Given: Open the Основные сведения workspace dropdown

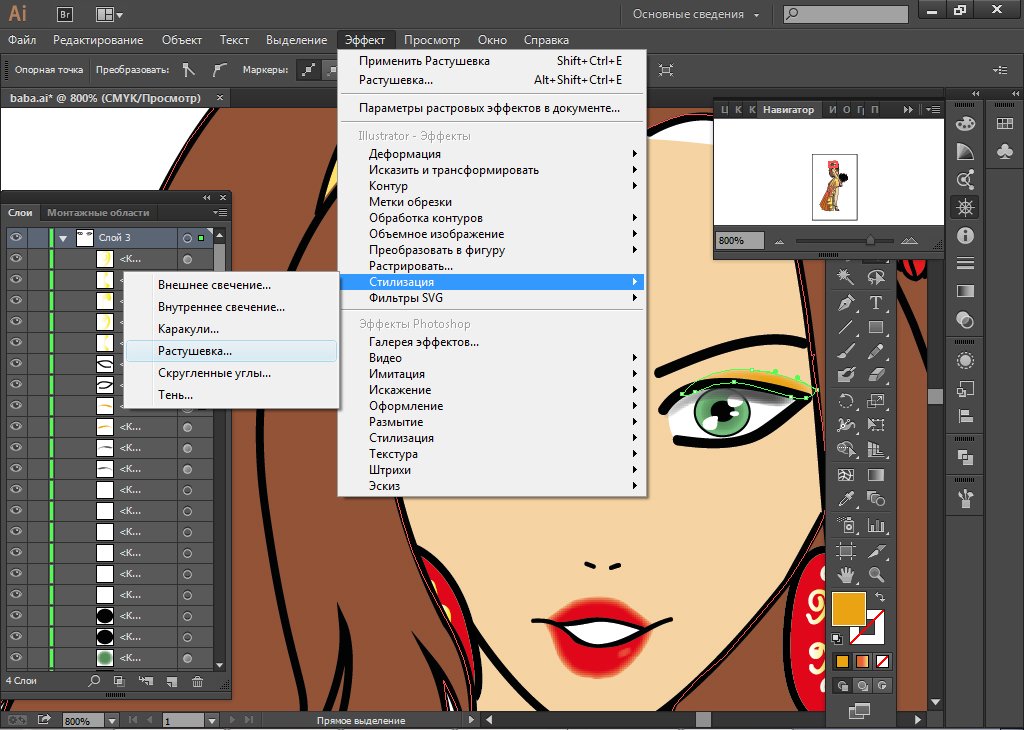Looking at the screenshot, I should pyautogui.click(x=696, y=14).
